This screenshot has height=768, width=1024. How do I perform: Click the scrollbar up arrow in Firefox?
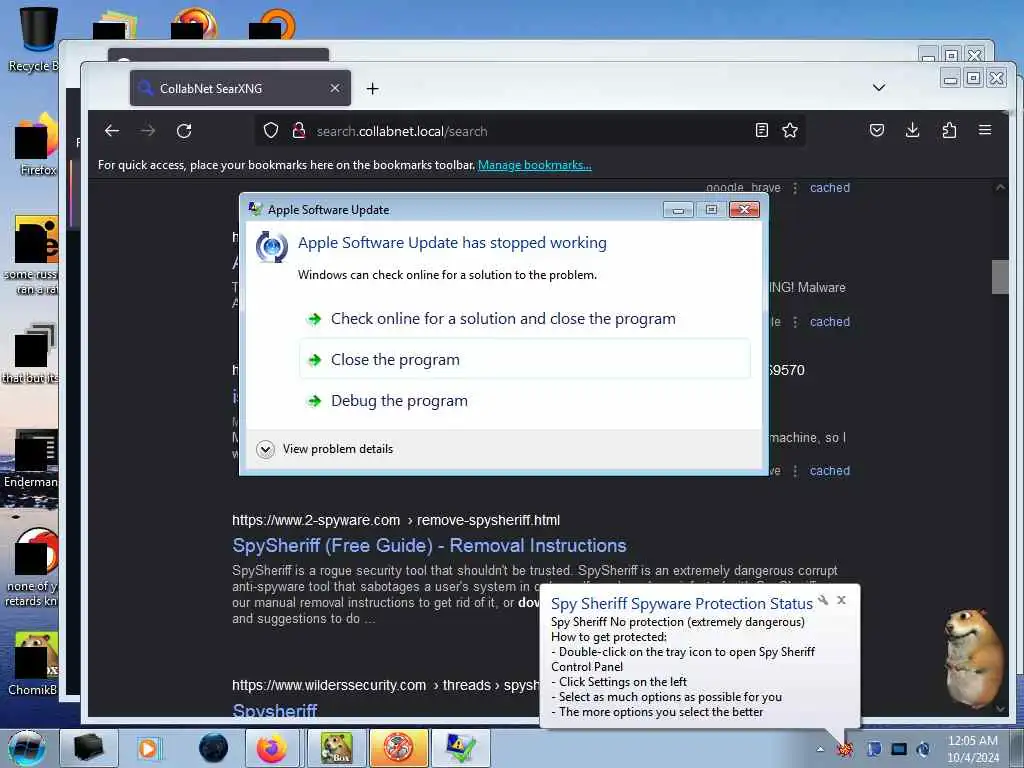point(1000,188)
